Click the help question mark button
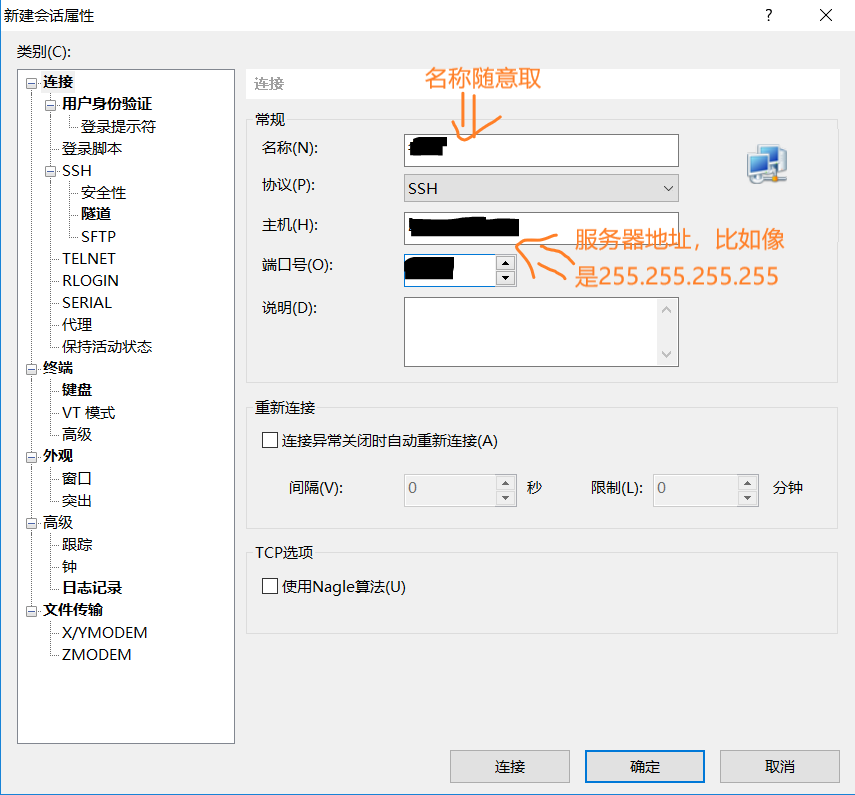855x795 pixels. click(x=769, y=15)
